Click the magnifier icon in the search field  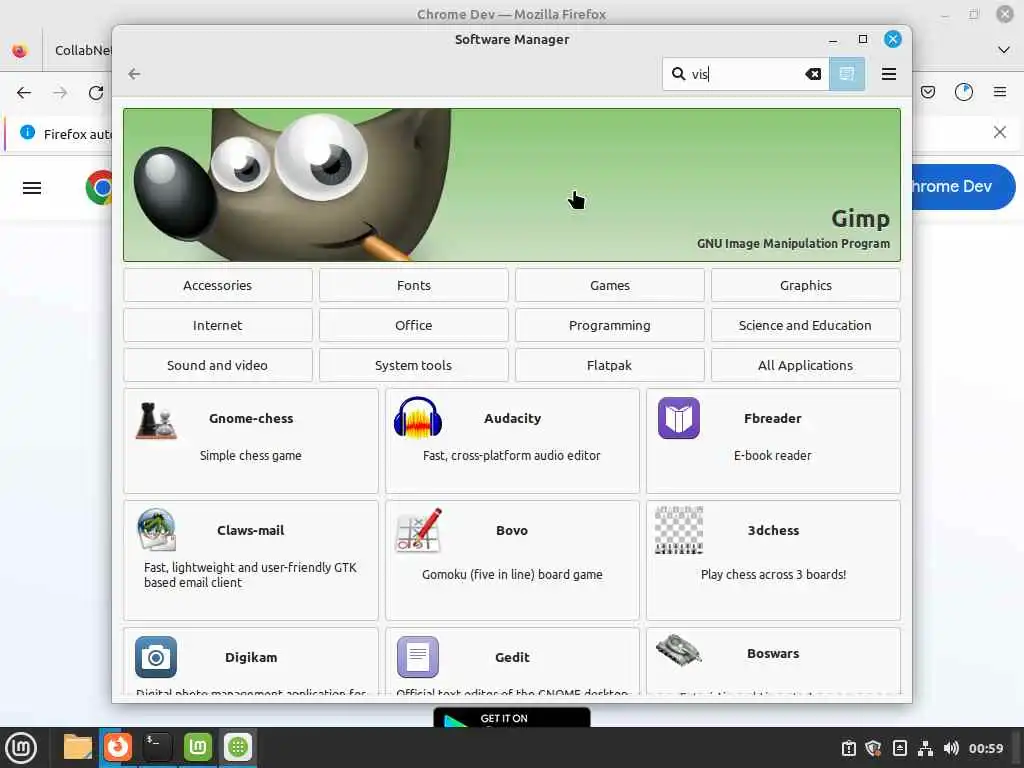tap(679, 74)
